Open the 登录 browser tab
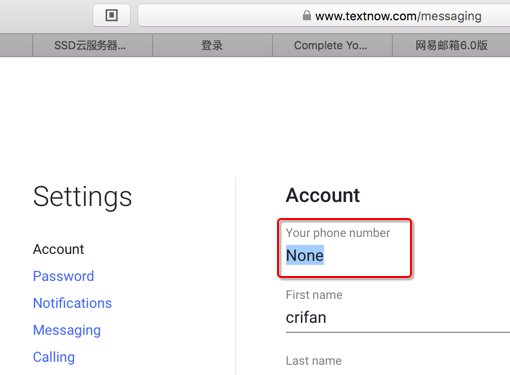This screenshot has height=375, width=510. tap(212, 45)
